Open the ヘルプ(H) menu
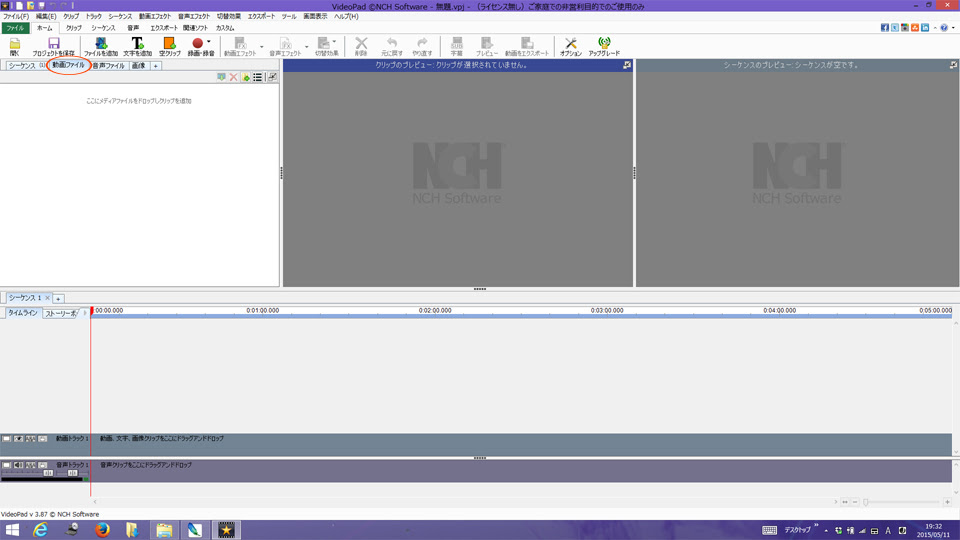This screenshot has width=960, height=540. (x=346, y=17)
